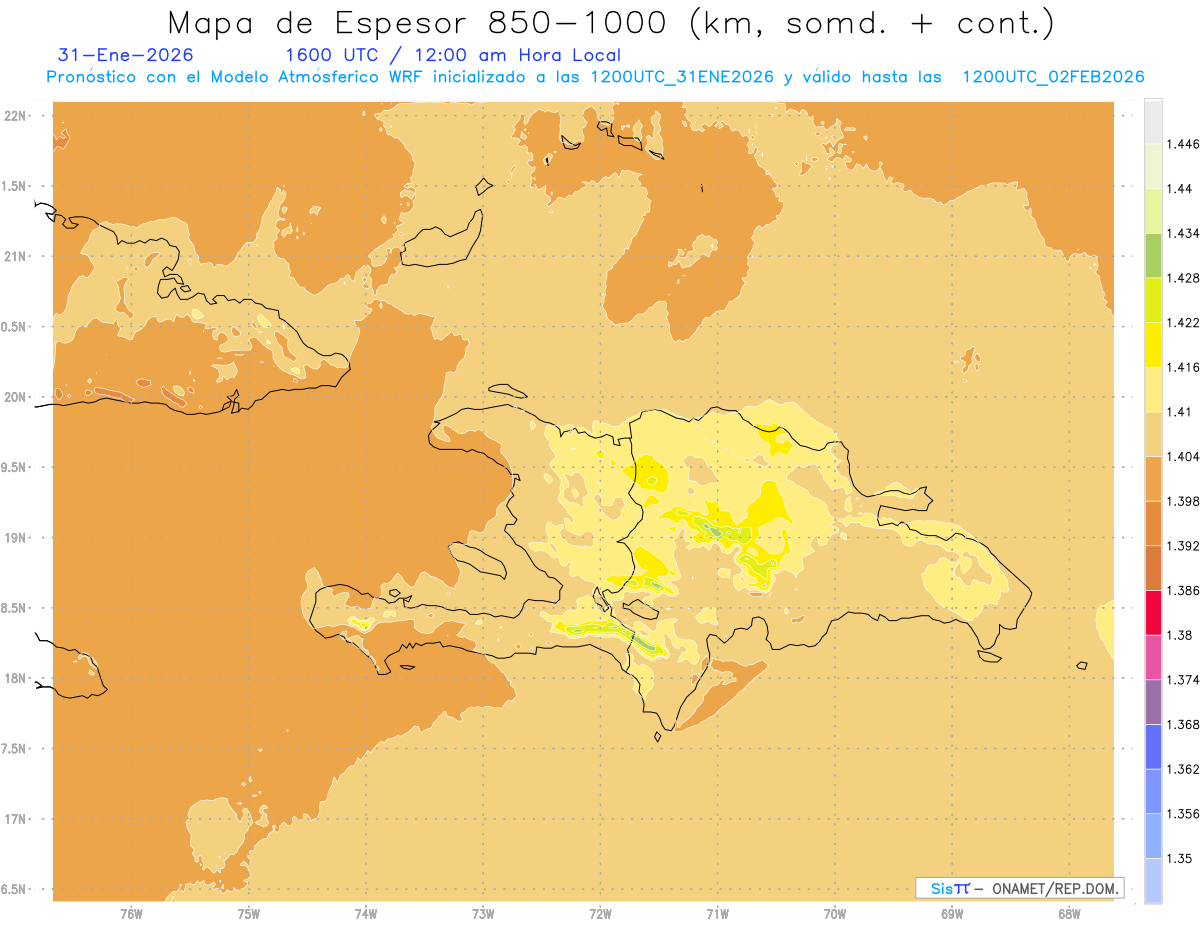1200x927 pixels.
Task: Click the '1.356' legend value
Action: (1184, 814)
